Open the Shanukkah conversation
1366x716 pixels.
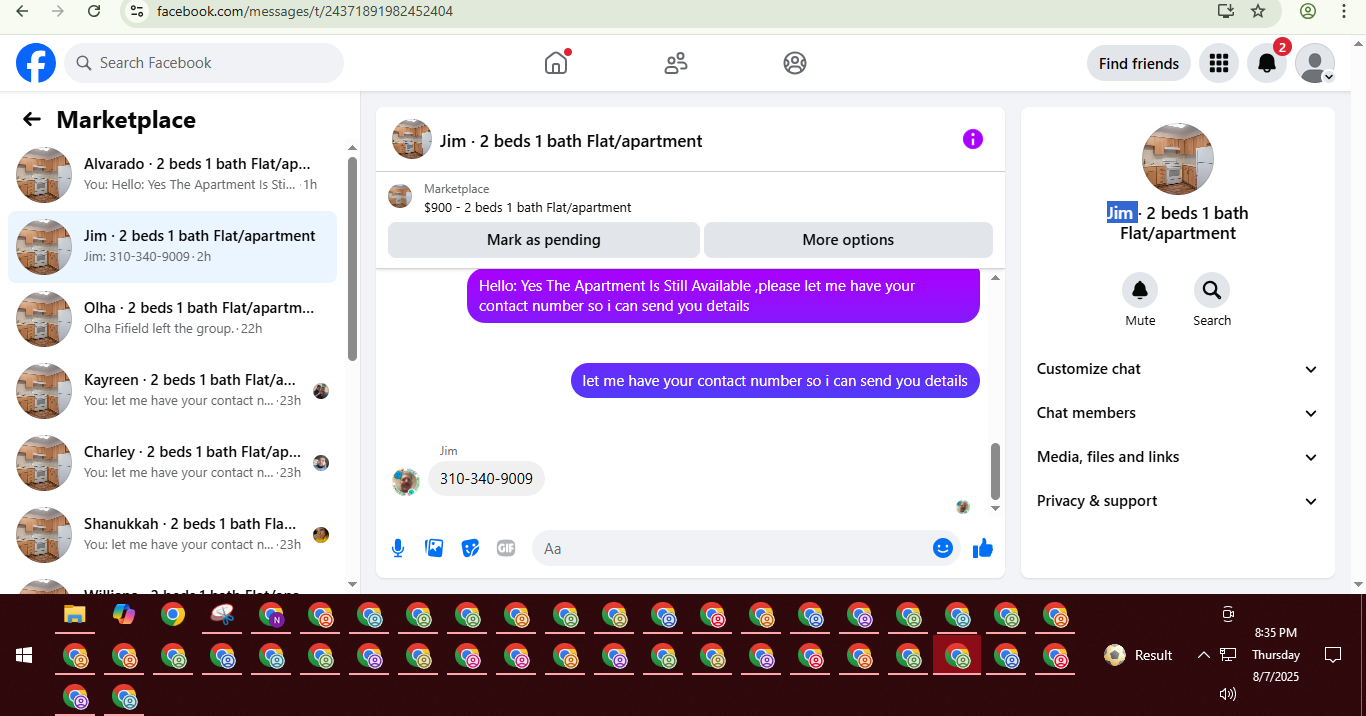coord(172,535)
